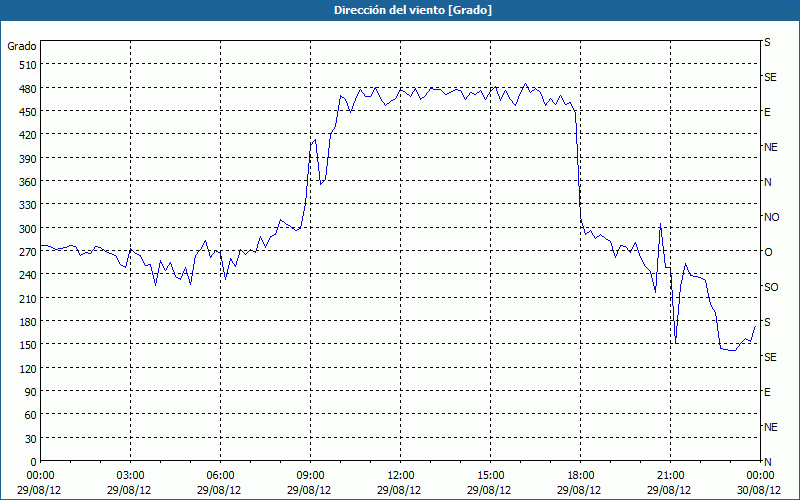Select the 18:00 time axis label
The height and width of the screenshot is (500, 800).
[581, 476]
